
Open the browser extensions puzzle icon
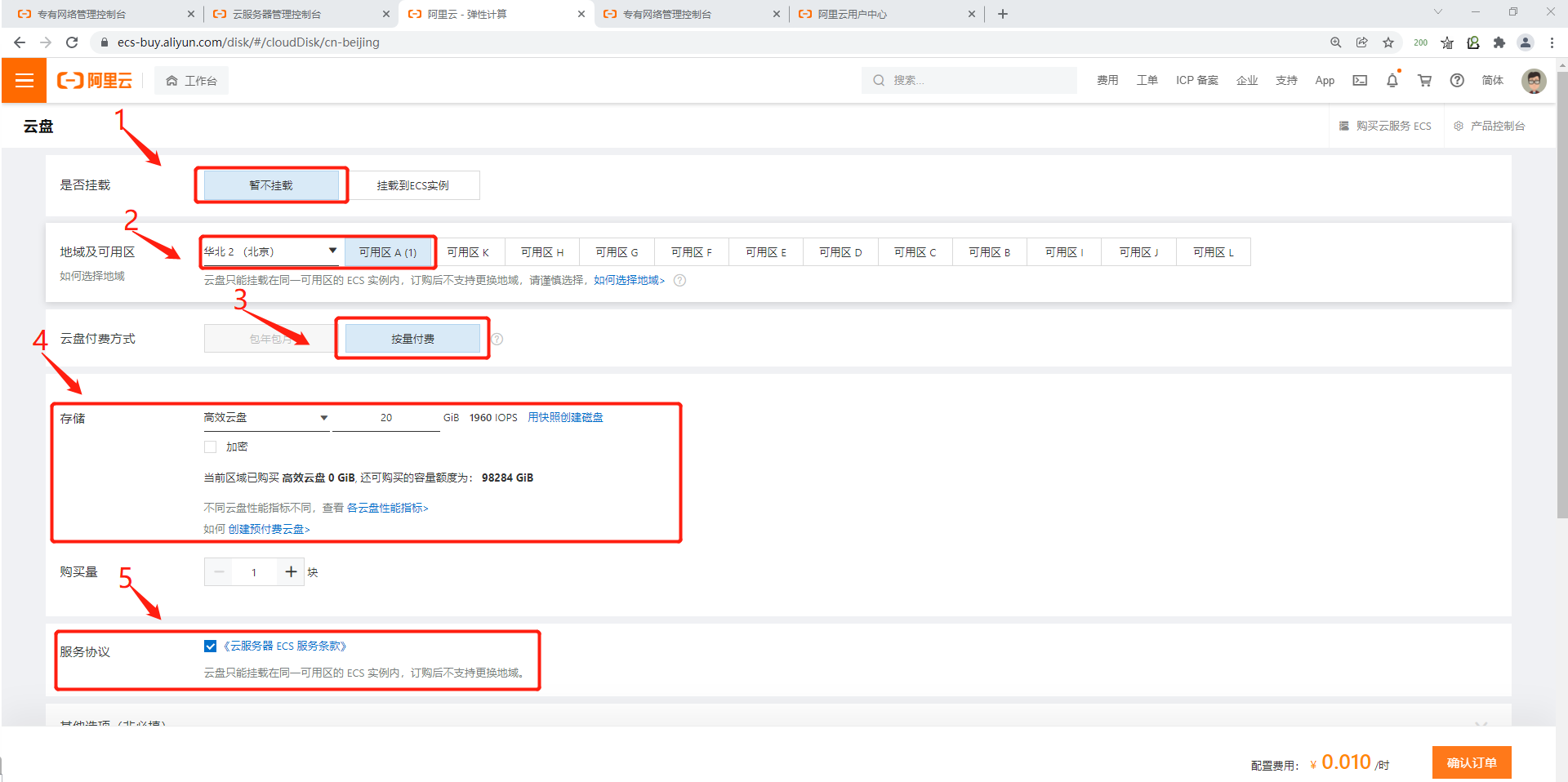[1499, 42]
